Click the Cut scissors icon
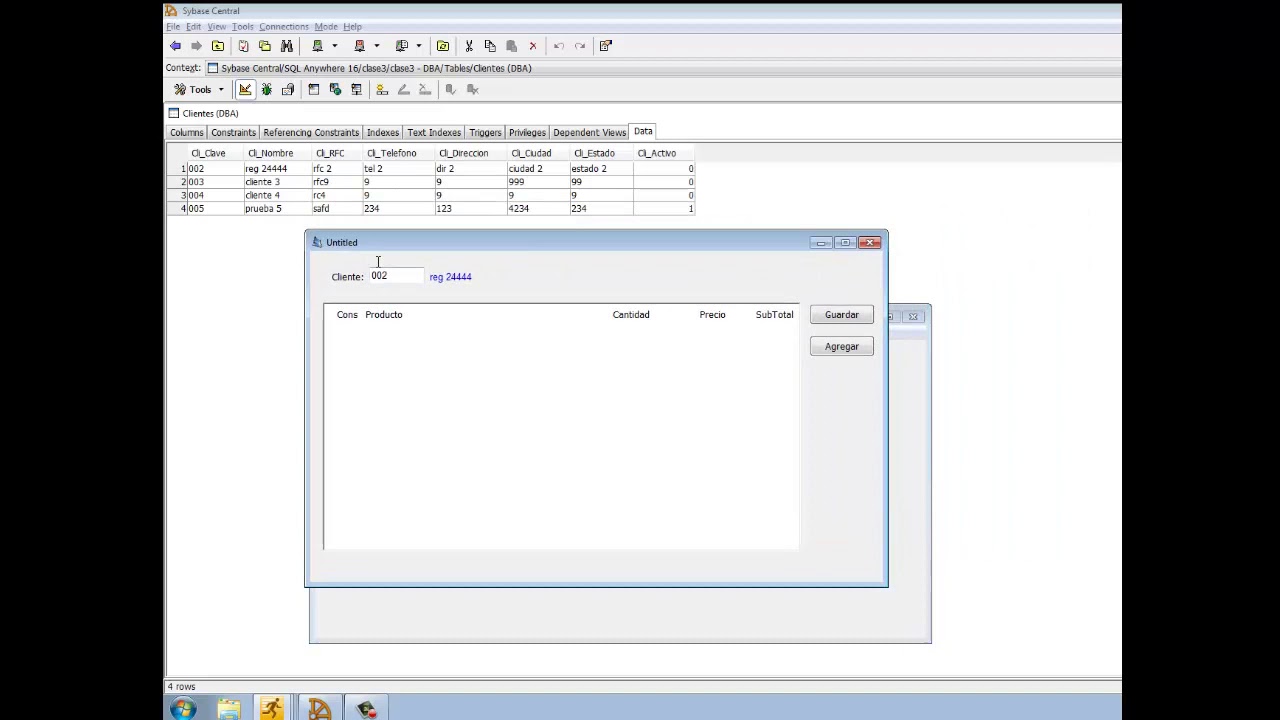Image resolution: width=1280 pixels, height=720 pixels. pos(469,46)
